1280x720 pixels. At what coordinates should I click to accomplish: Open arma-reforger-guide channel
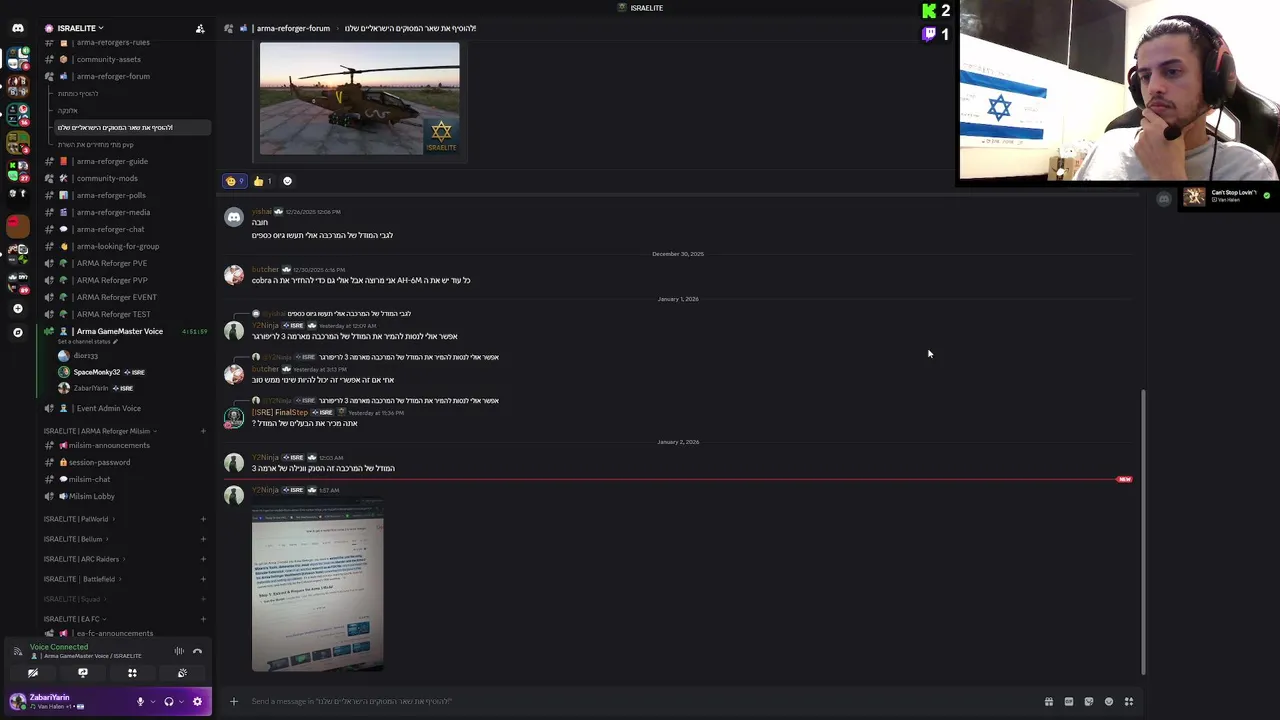112,161
